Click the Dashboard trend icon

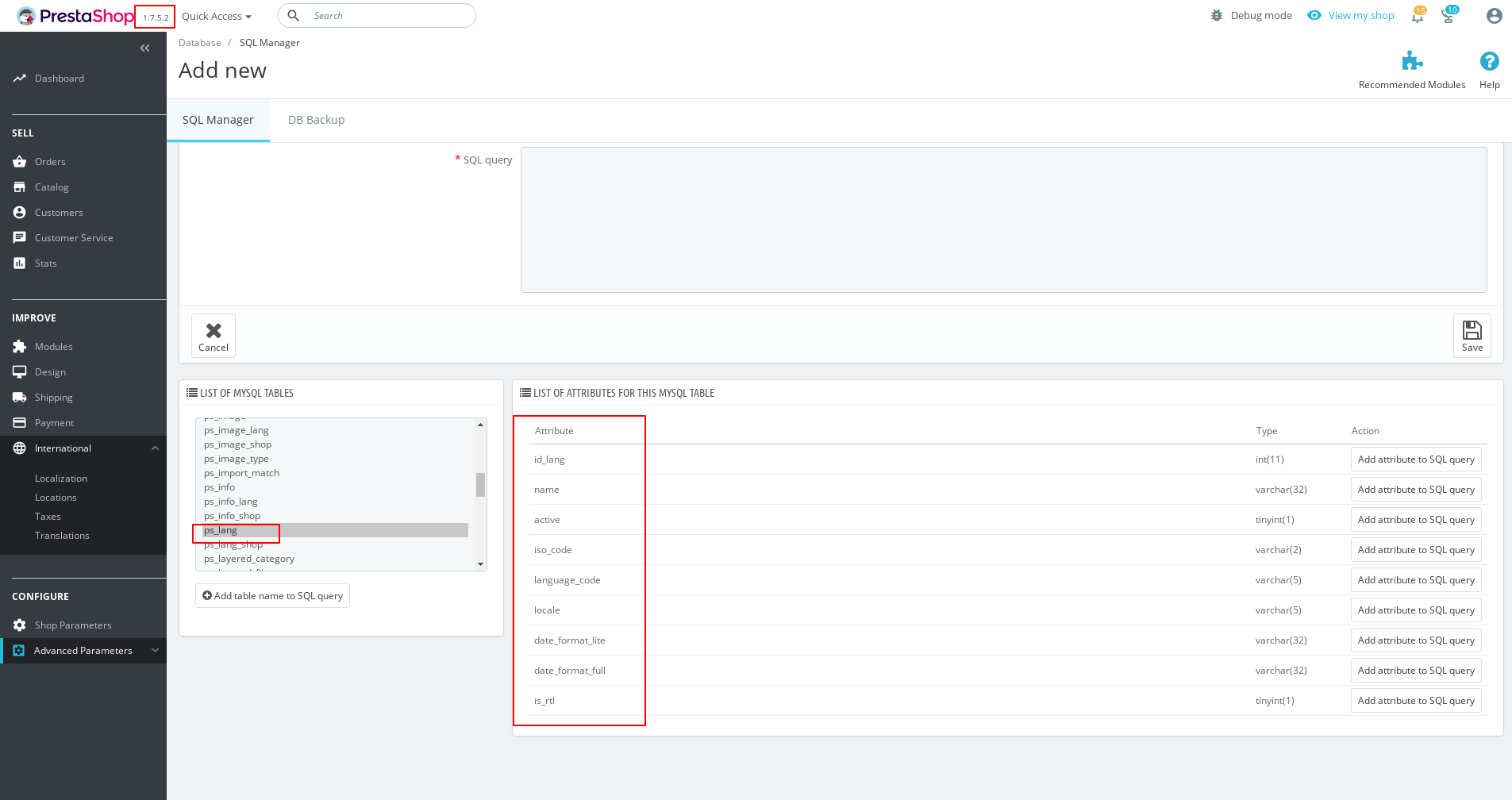click(x=20, y=79)
